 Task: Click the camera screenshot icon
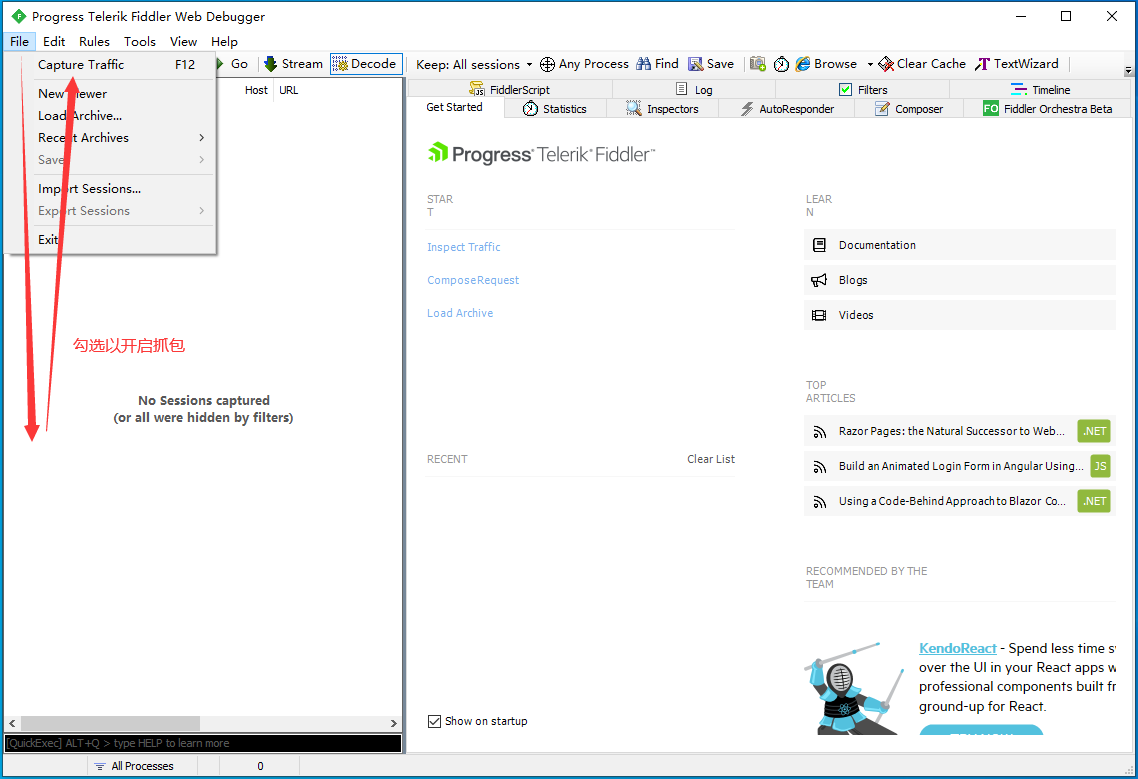758,64
